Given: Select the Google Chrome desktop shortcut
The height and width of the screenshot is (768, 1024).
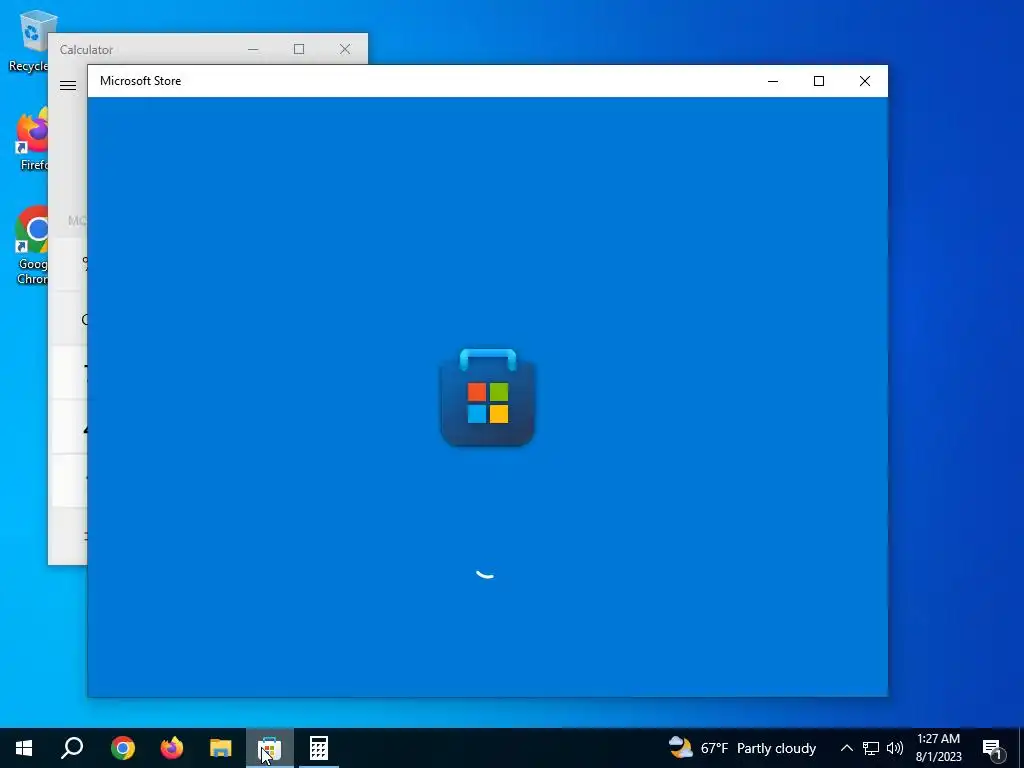Looking at the screenshot, I should coord(31,245).
